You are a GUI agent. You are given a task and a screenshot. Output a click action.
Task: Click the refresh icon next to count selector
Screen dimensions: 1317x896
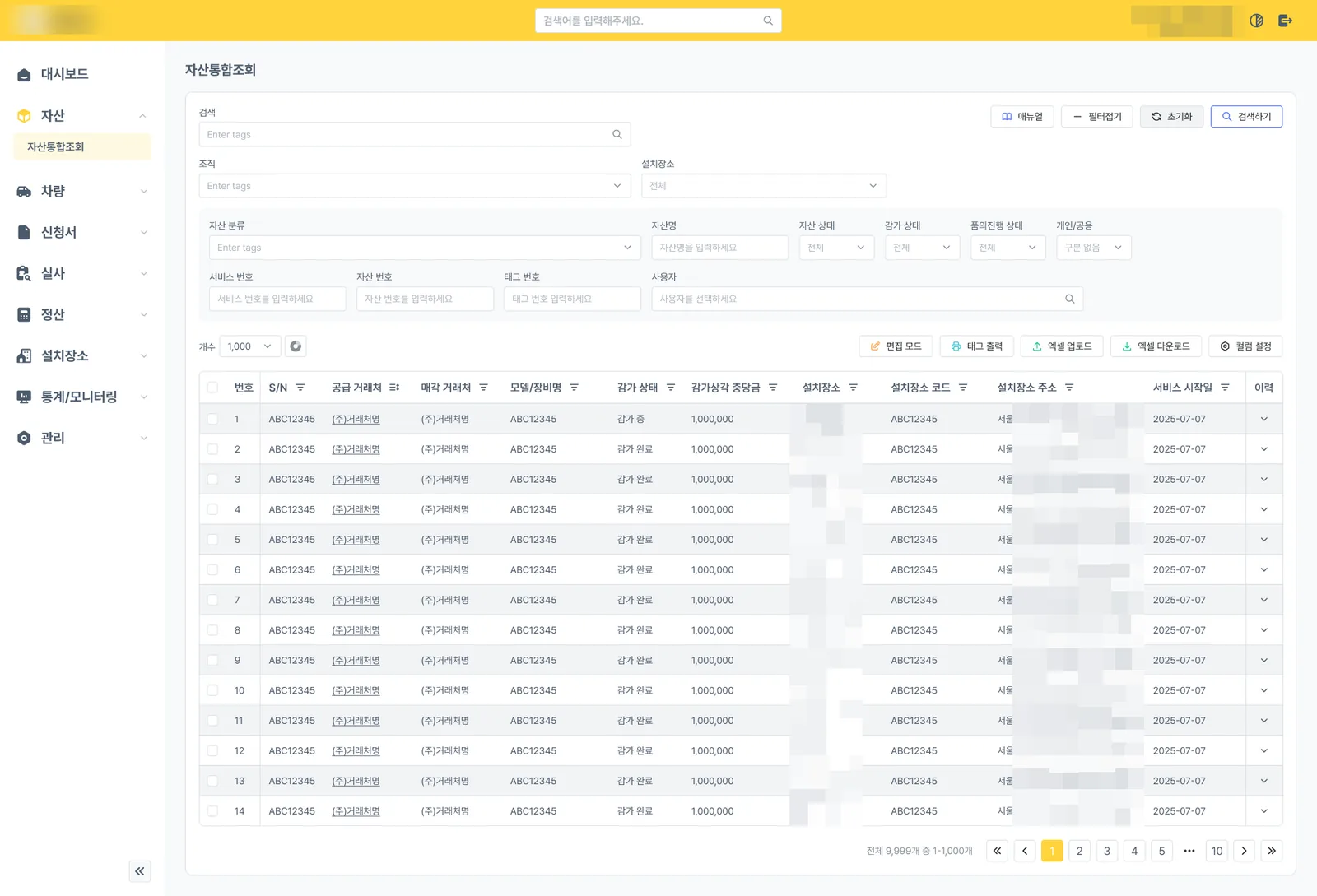click(x=296, y=346)
